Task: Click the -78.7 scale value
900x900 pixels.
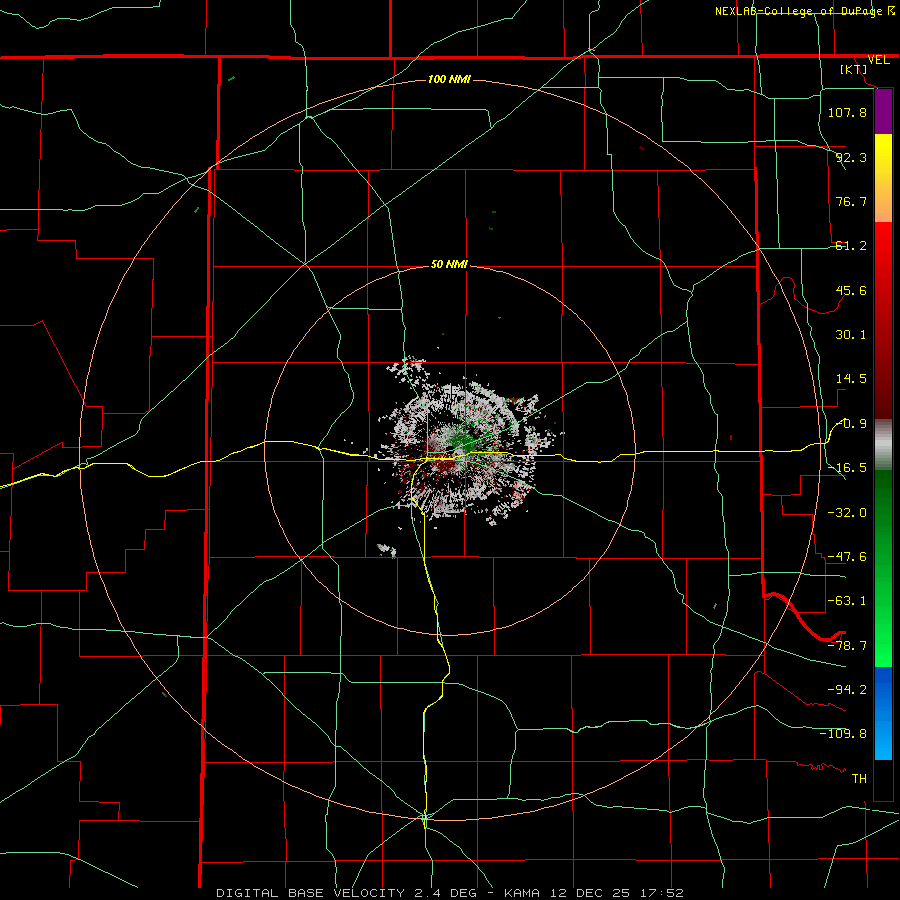Action: 847,646
